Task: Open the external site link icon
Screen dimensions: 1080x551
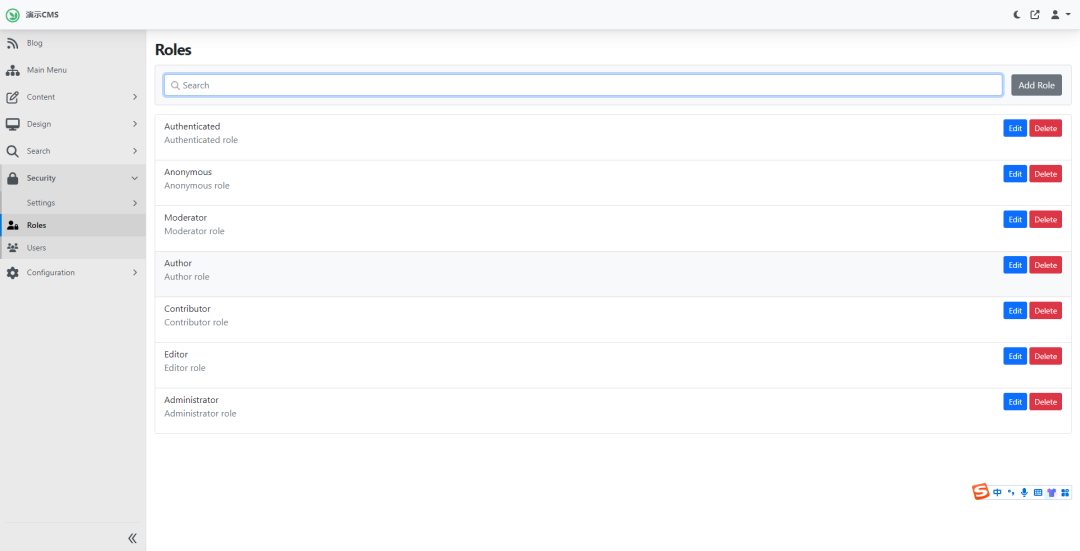Action: point(1035,15)
